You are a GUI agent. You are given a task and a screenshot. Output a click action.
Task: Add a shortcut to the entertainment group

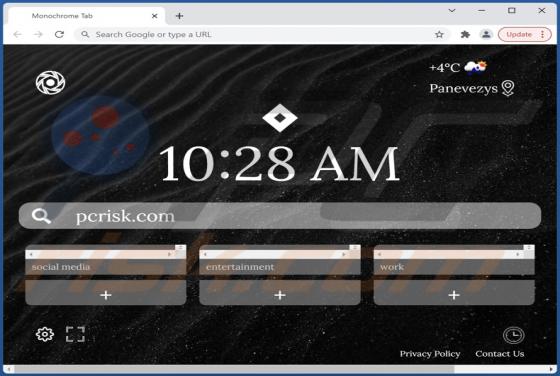[x=280, y=295]
